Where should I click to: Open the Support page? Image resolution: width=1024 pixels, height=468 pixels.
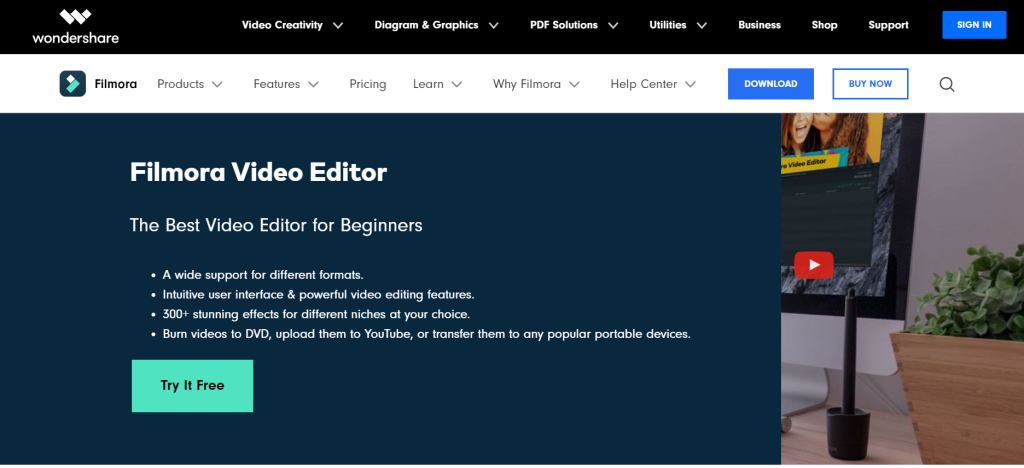tap(888, 25)
